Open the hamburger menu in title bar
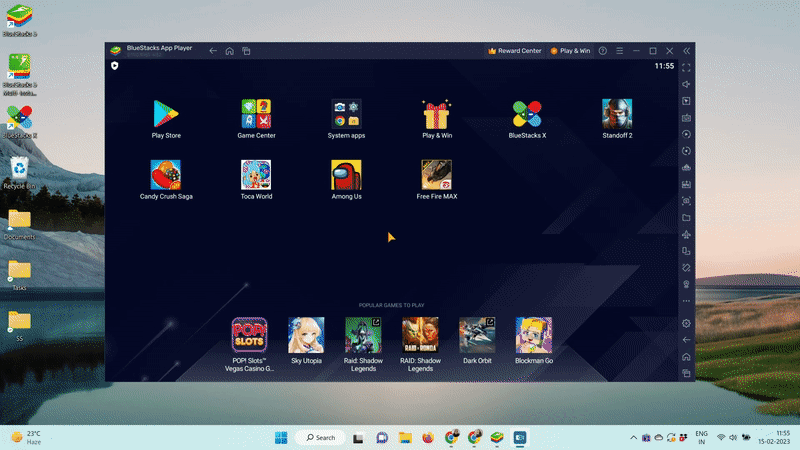 [x=619, y=50]
